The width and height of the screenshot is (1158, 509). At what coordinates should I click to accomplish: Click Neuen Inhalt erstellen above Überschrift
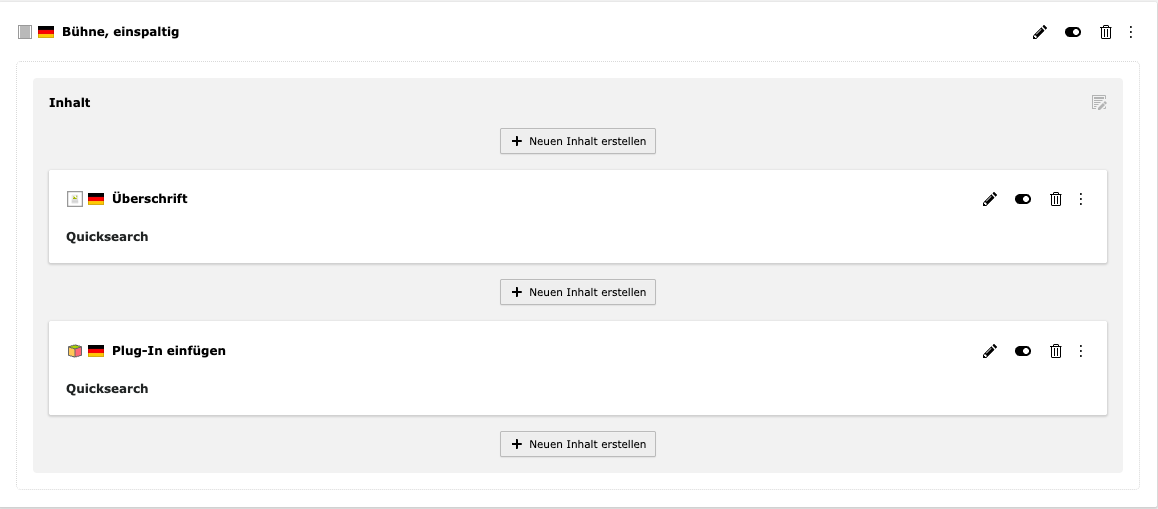pos(578,141)
